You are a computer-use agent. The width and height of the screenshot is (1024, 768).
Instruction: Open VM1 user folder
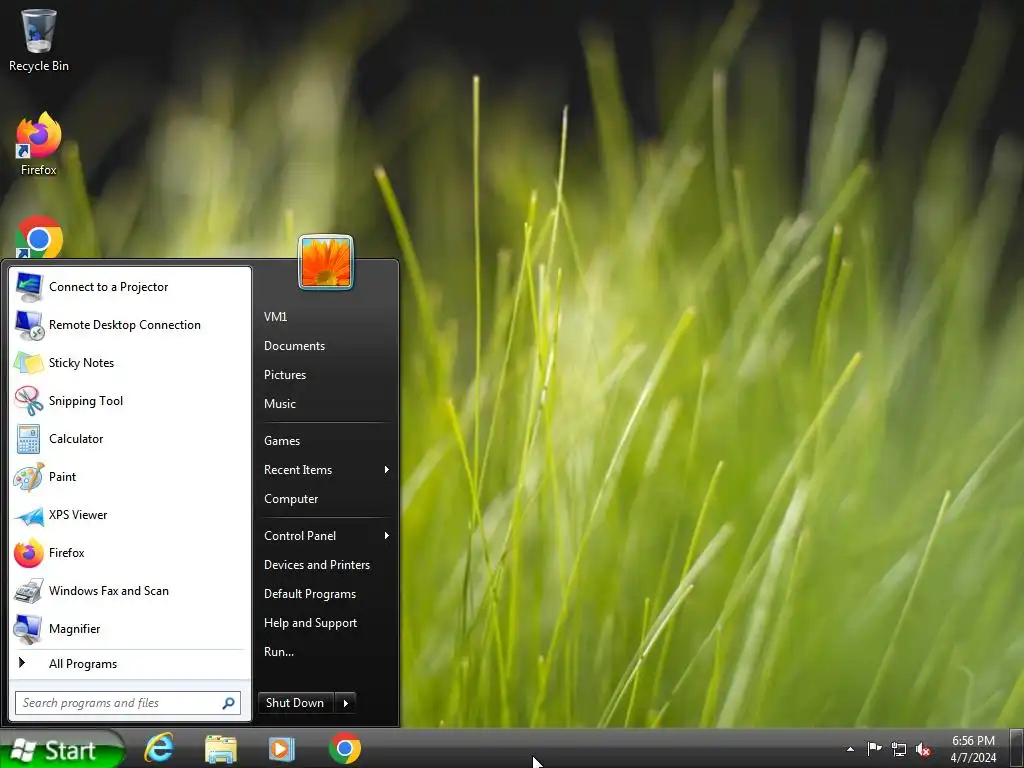click(x=275, y=317)
